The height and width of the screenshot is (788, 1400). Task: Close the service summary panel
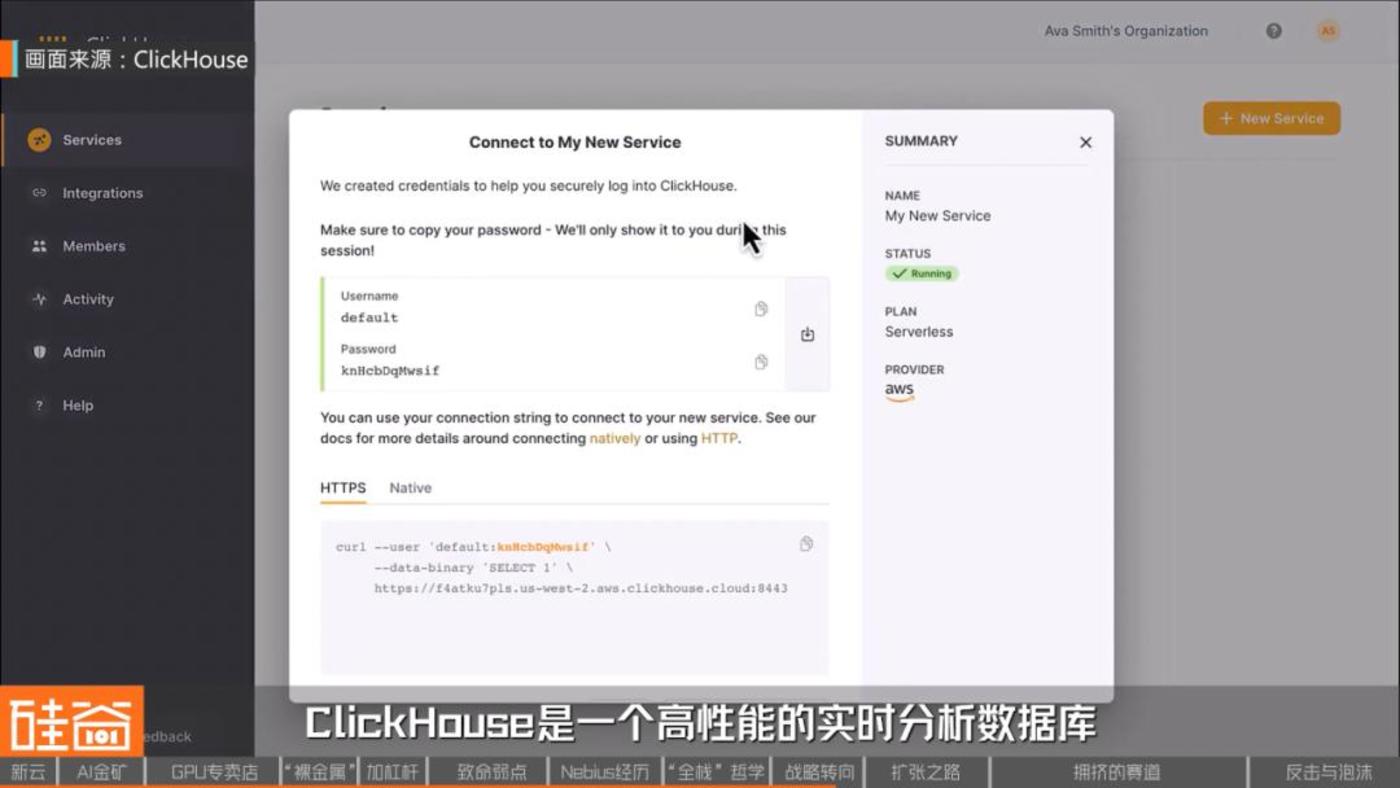click(1085, 142)
